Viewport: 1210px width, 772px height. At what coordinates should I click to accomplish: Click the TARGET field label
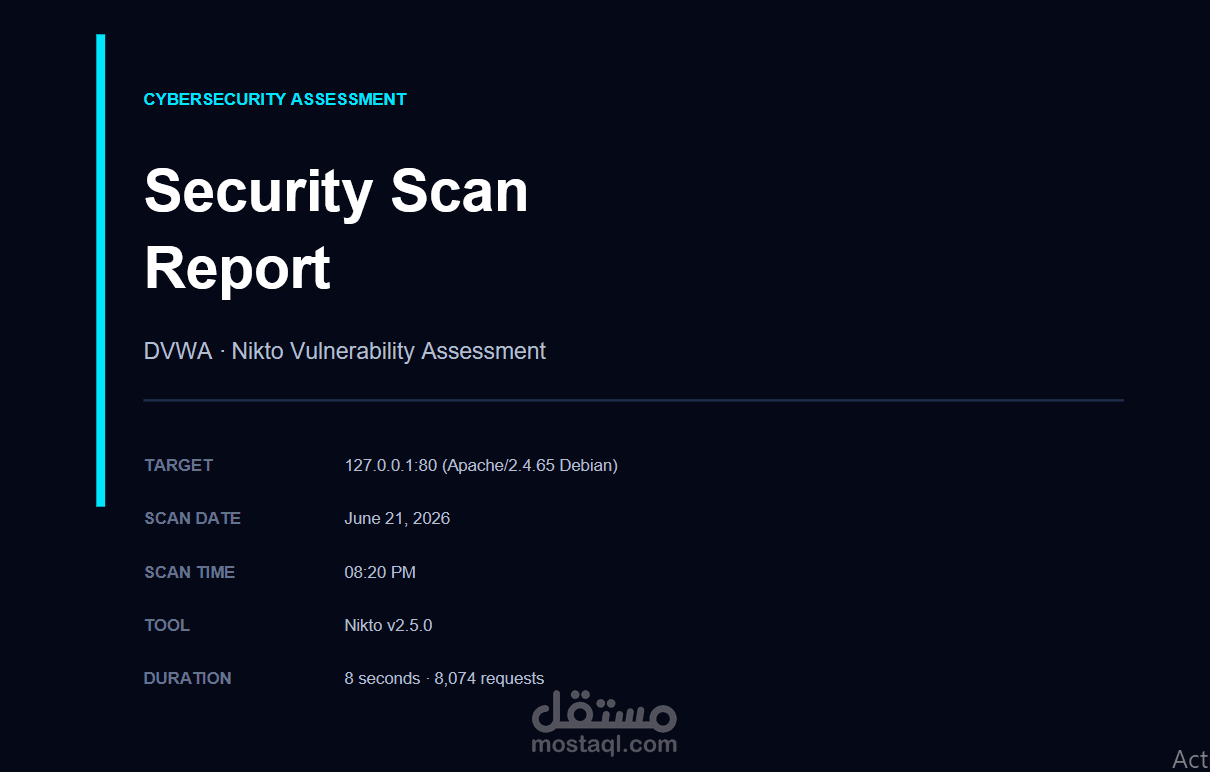tap(179, 465)
